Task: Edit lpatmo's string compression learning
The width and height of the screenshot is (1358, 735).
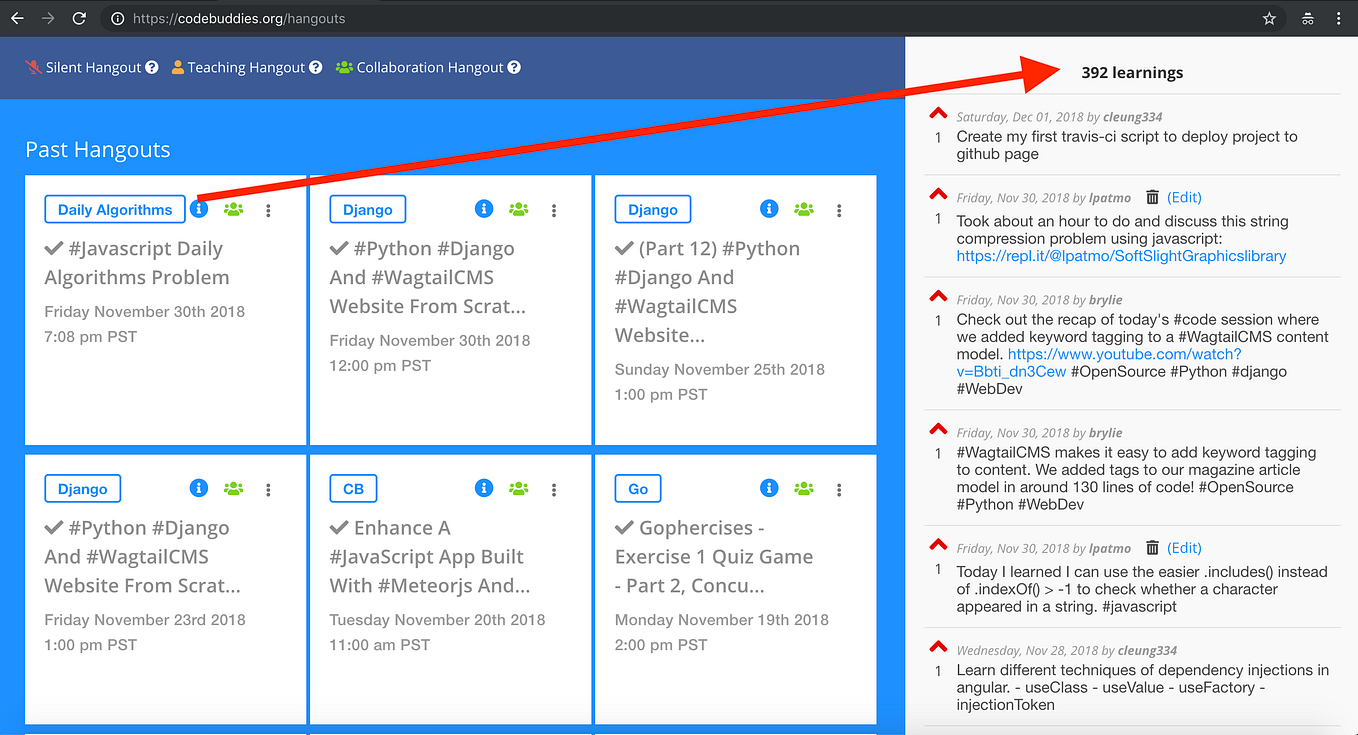Action: click(1184, 197)
